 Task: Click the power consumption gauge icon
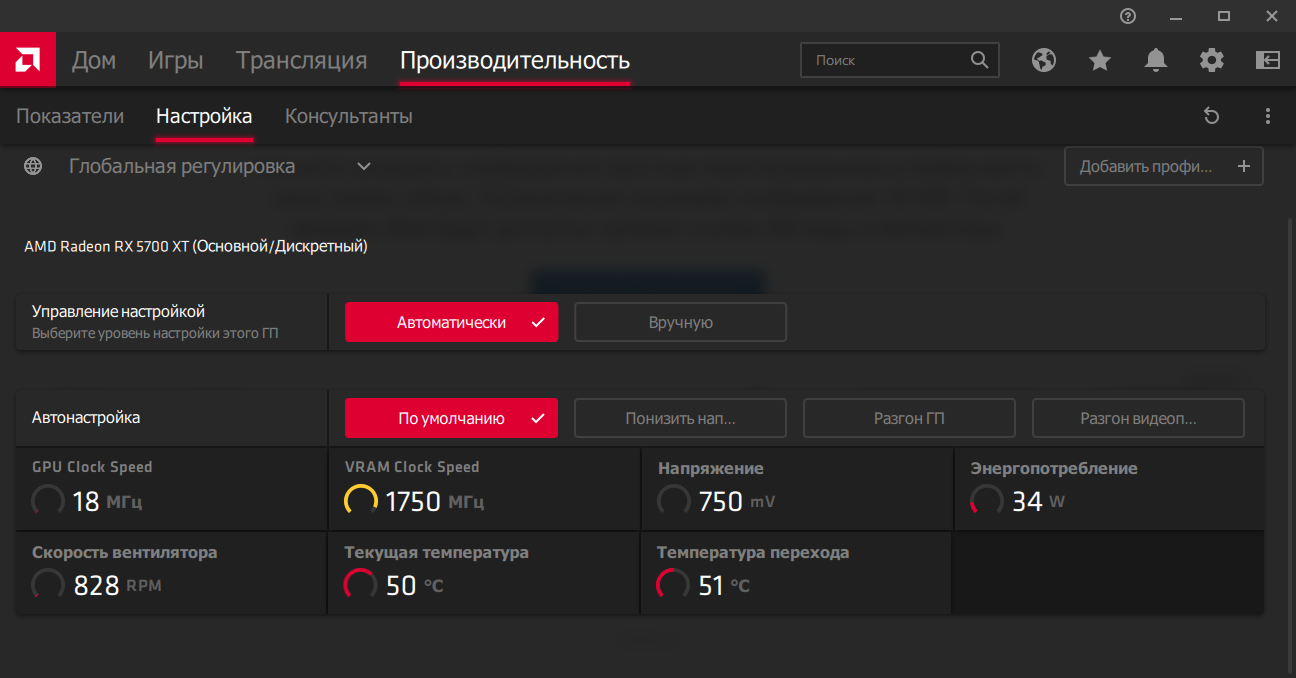tap(987, 500)
